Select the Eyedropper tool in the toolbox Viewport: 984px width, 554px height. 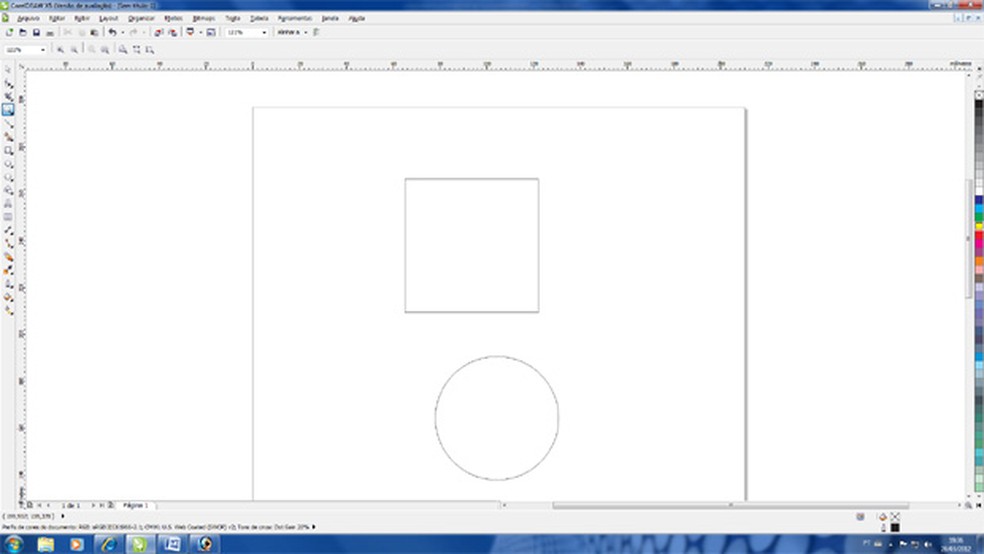[x=8, y=270]
